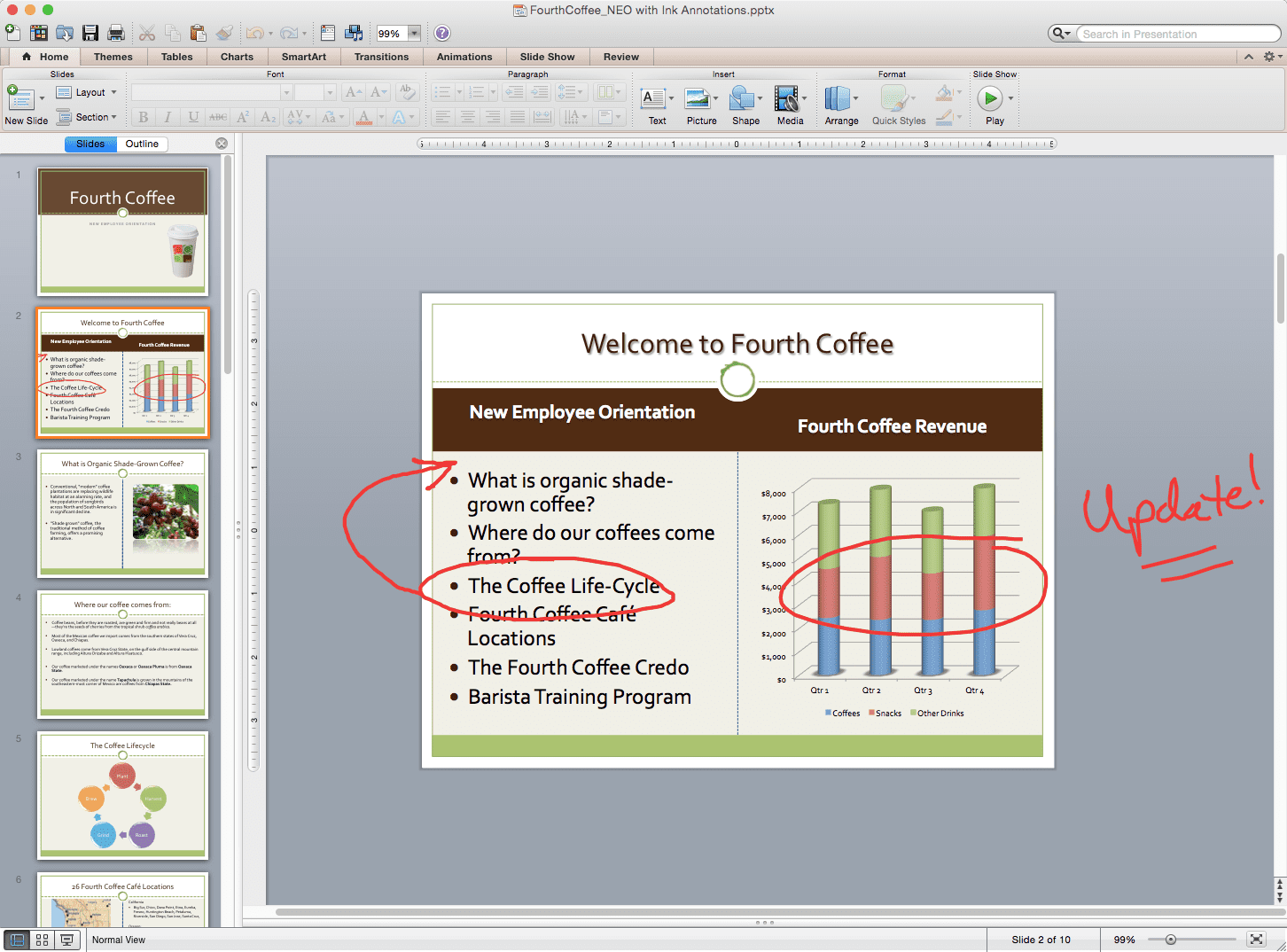
Task: Click the status bar zoom slider handle
Action: coord(1171,940)
